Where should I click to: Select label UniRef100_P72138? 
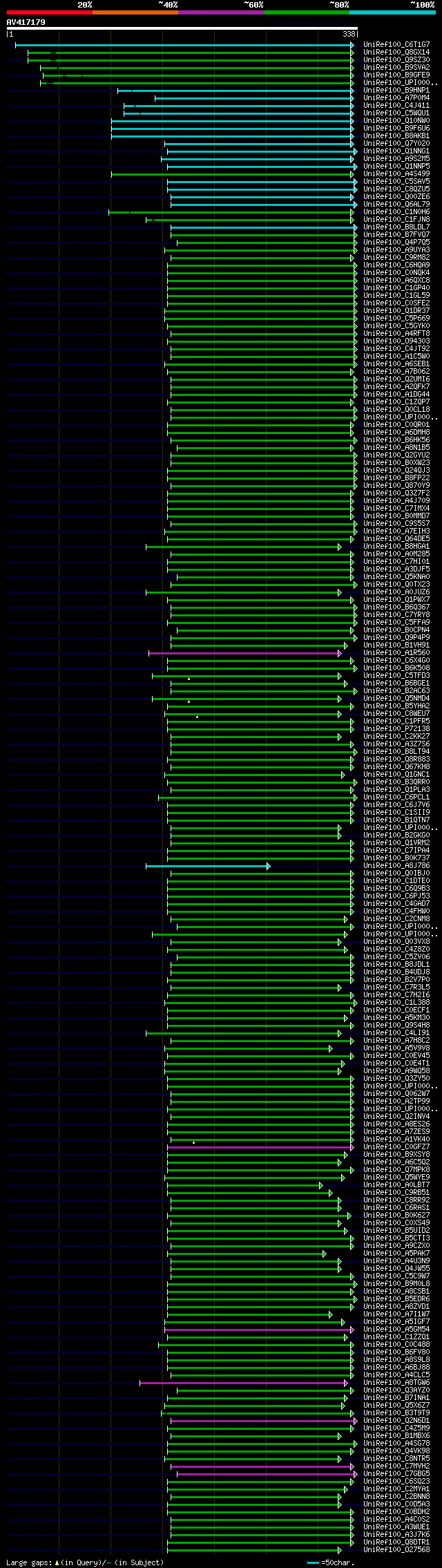coord(396,729)
